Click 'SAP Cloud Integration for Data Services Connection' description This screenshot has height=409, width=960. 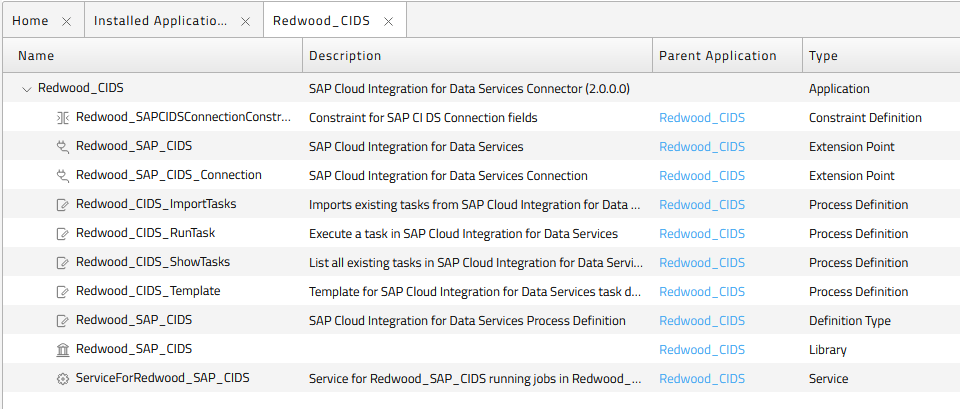pos(448,176)
